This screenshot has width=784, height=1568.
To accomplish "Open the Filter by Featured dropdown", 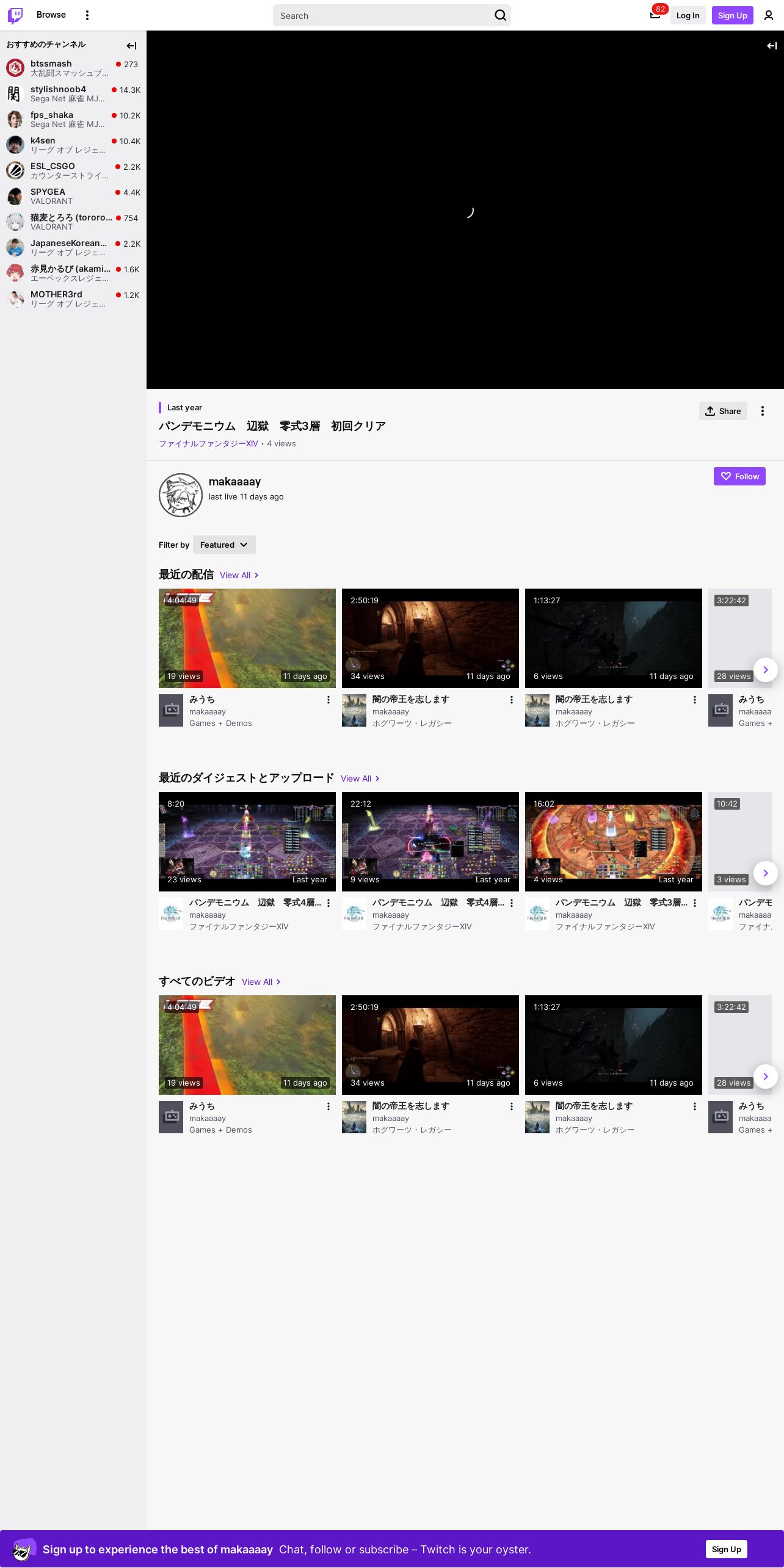I will tap(224, 545).
